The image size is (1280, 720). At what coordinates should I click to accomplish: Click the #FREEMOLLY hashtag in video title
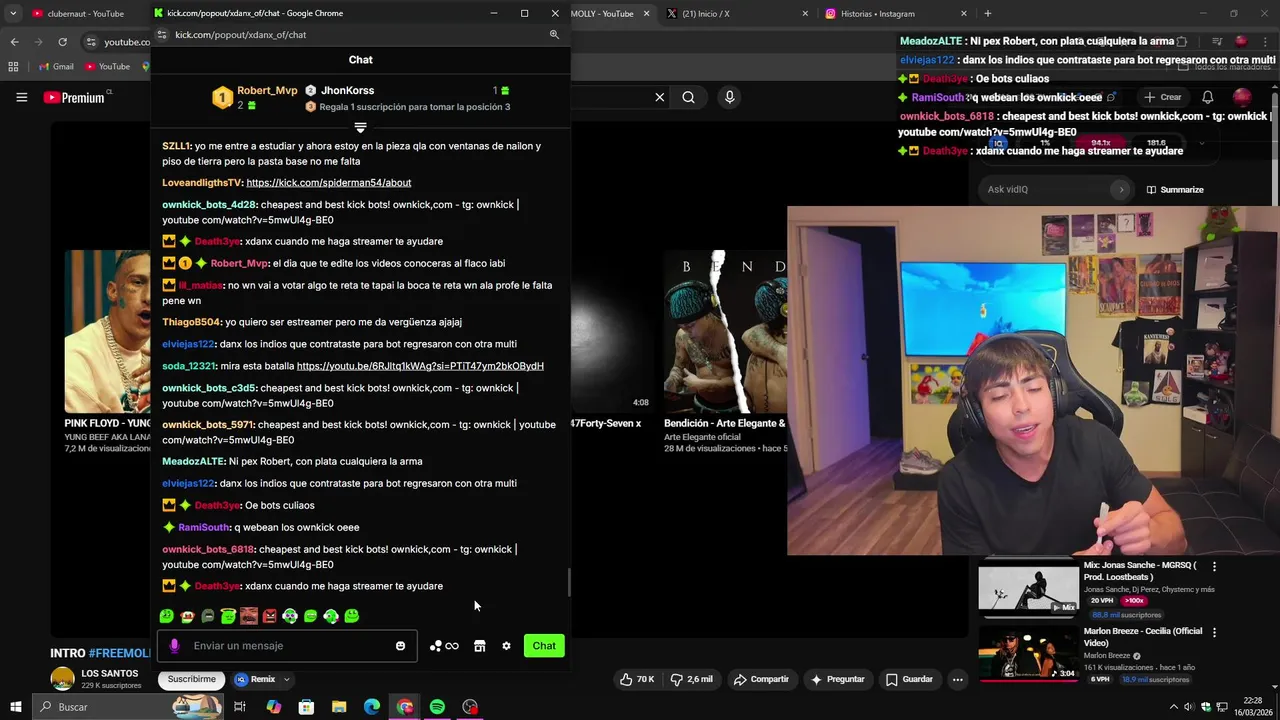click(x=118, y=653)
